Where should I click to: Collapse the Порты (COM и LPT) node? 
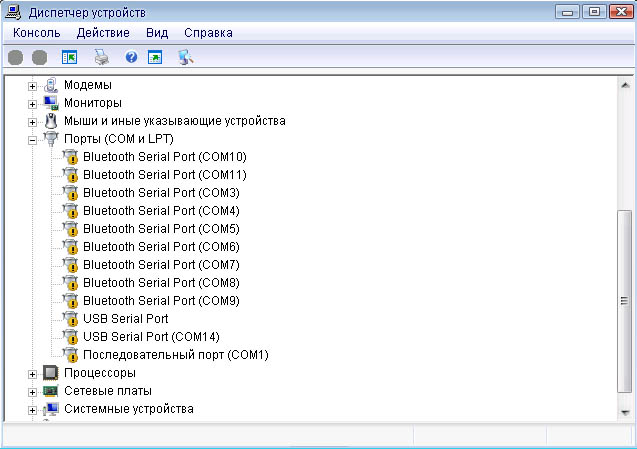tap(32, 139)
